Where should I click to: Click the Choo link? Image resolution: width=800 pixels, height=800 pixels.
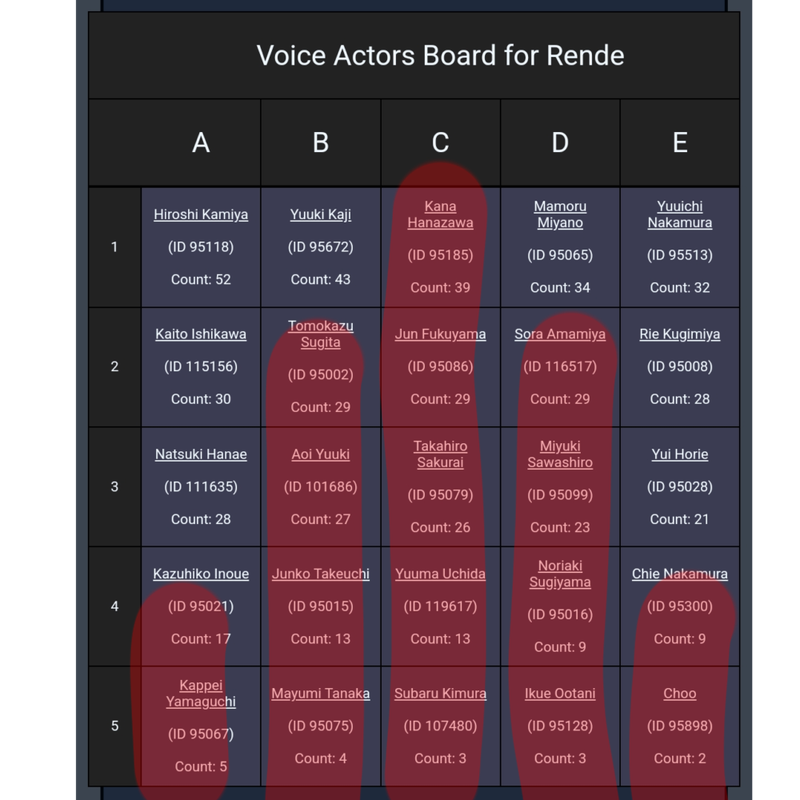point(680,693)
